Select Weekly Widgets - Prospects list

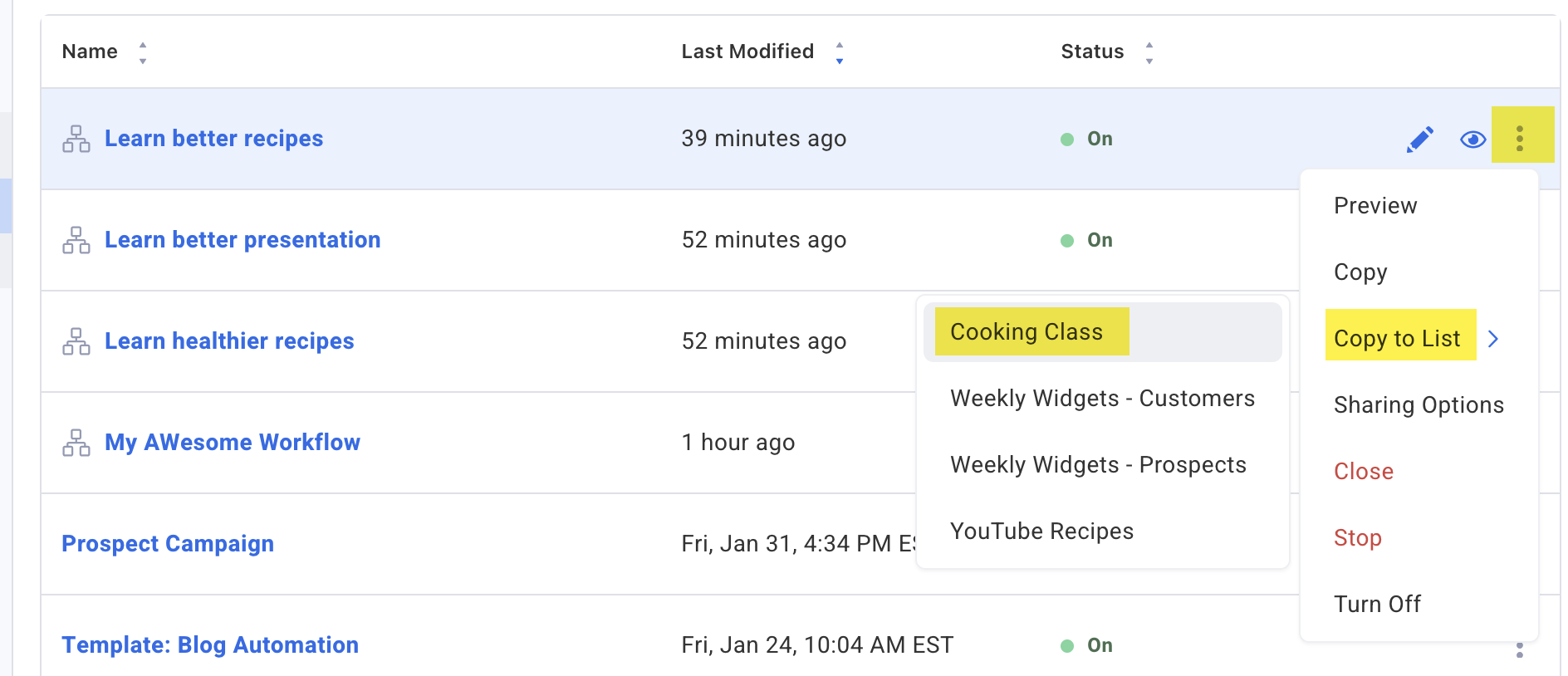click(1098, 465)
